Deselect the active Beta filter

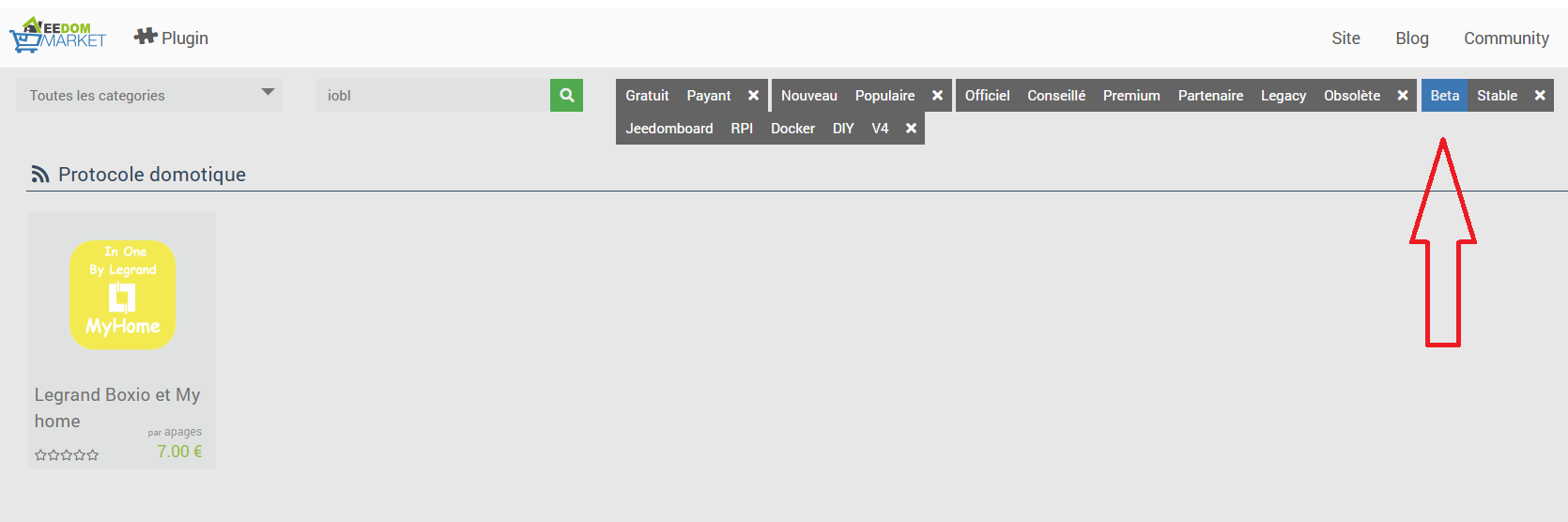tap(1445, 96)
